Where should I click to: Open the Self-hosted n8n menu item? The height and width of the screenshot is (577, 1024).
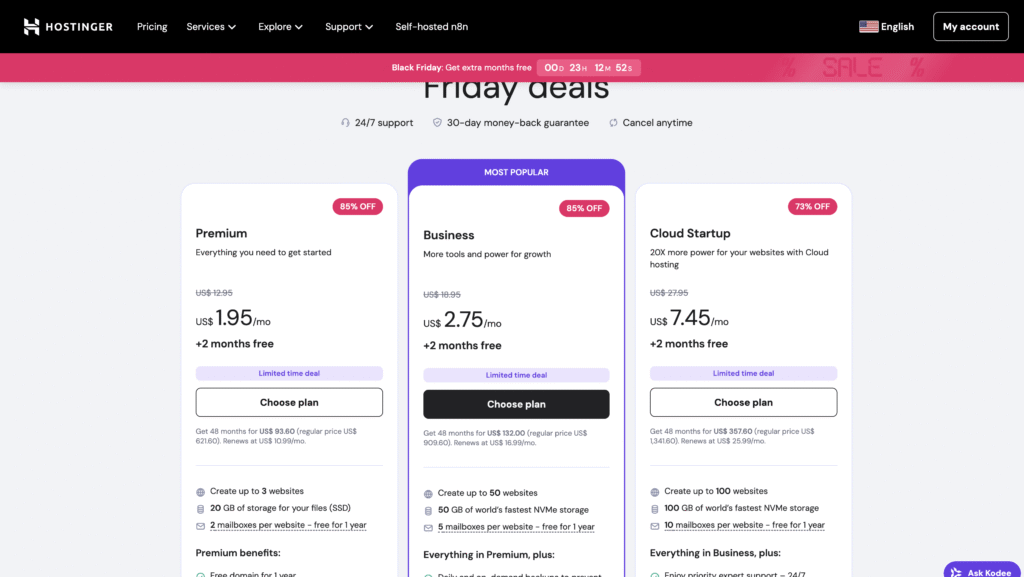point(434,27)
